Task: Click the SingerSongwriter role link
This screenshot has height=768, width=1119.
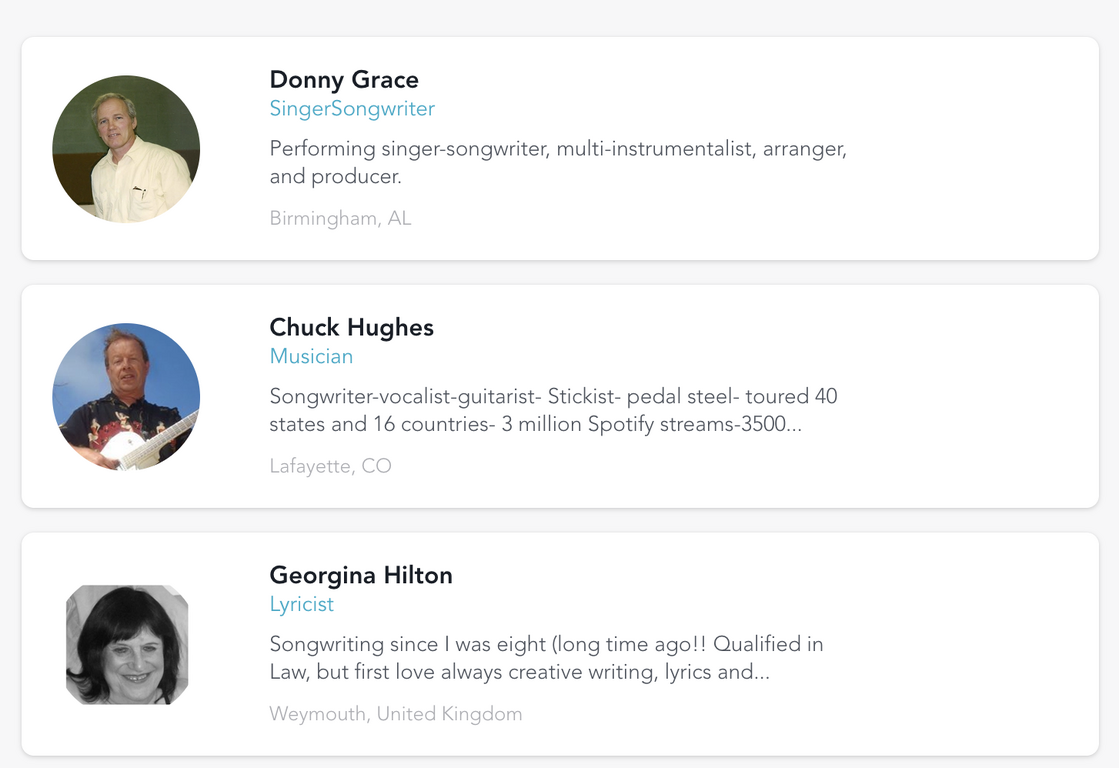Action: (352, 109)
